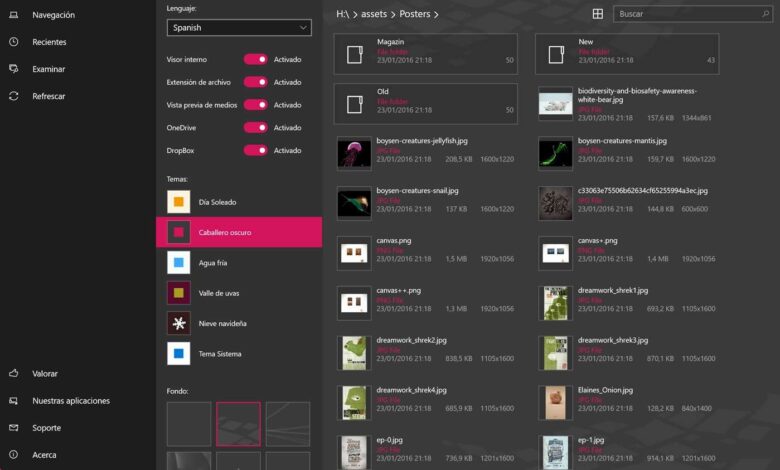
Task: Expand chevron after H:\ in breadcrumb
Action: point(355,15)
